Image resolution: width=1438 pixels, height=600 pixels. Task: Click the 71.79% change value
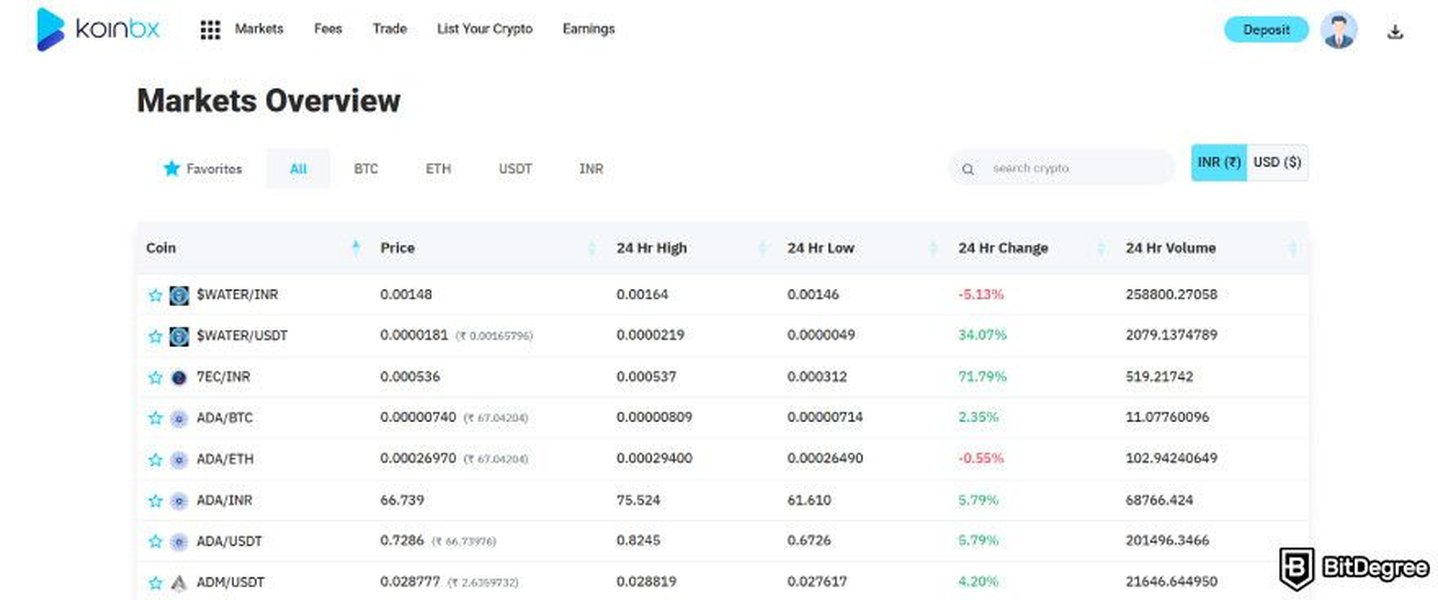coord(982,377)
